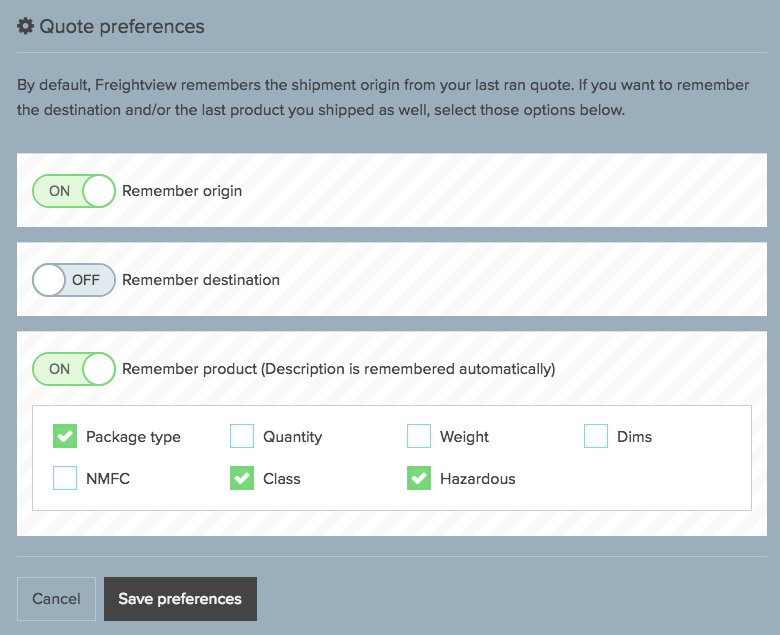
Task: Select the NMFC checkbox
Action: (65, 478)
